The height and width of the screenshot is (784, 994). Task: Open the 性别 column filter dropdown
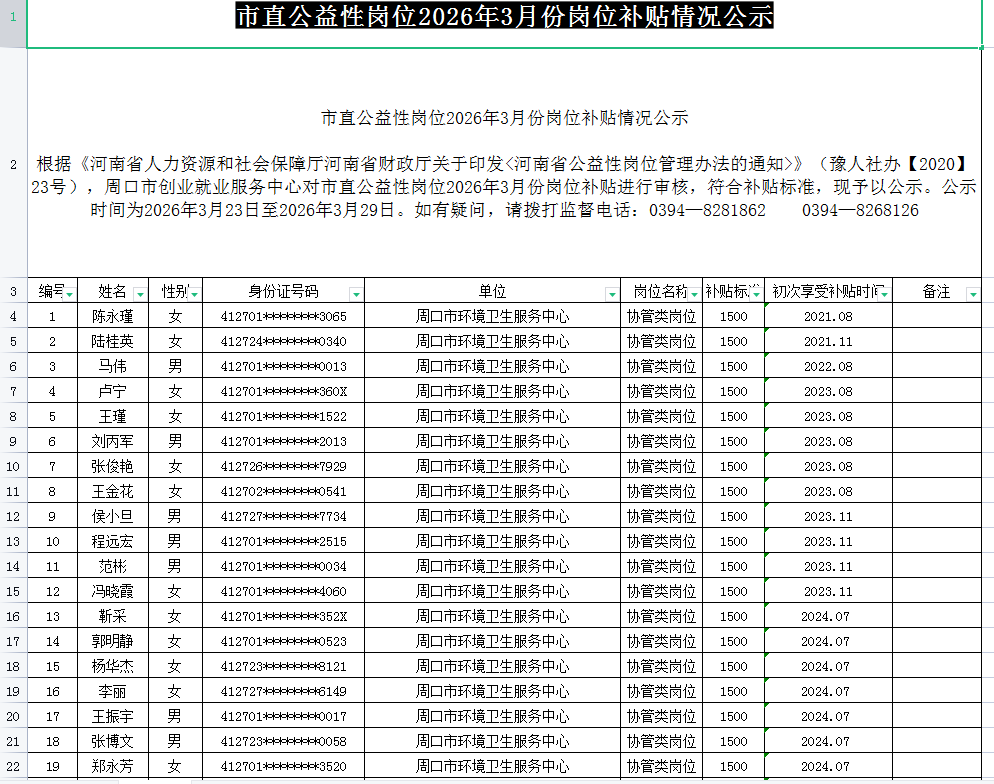click(193, 292)
